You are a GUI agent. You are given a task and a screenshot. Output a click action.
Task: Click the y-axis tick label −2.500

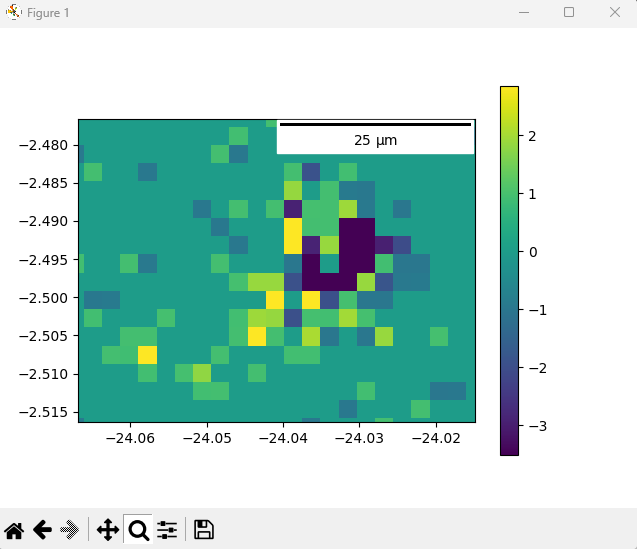click(45, 298)
